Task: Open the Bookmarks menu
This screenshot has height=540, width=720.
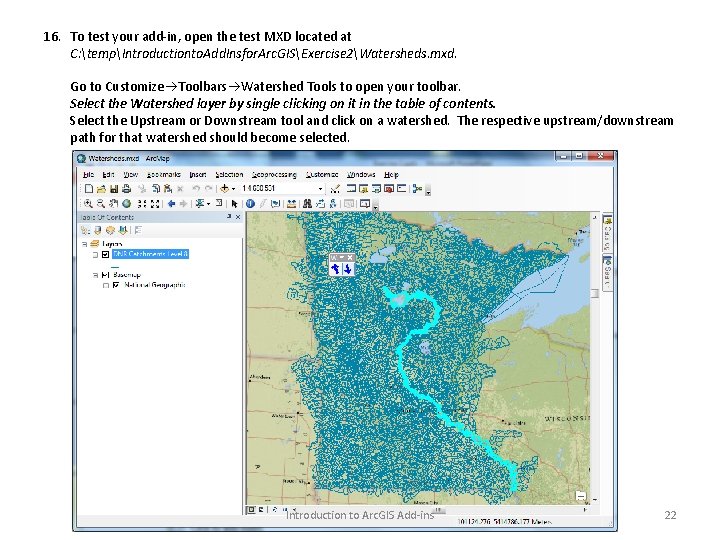Action: 163,174
